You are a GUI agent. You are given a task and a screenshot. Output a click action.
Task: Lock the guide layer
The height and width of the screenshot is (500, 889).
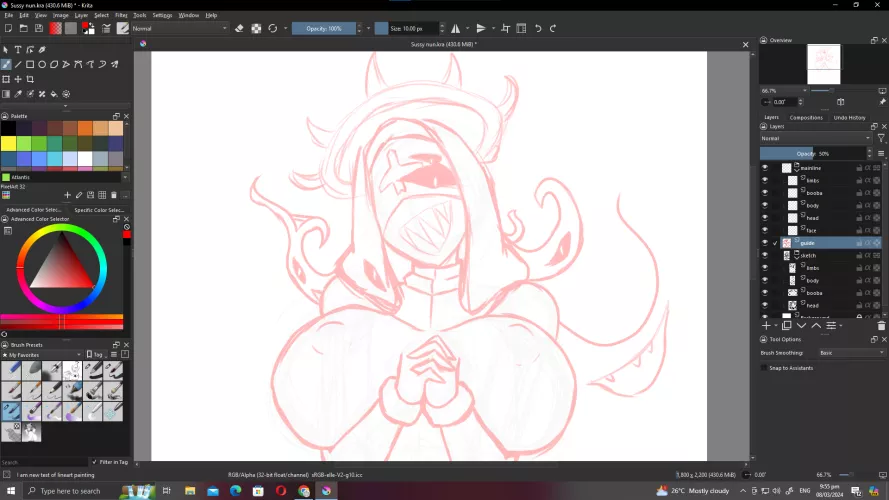[x=860, y=243]
